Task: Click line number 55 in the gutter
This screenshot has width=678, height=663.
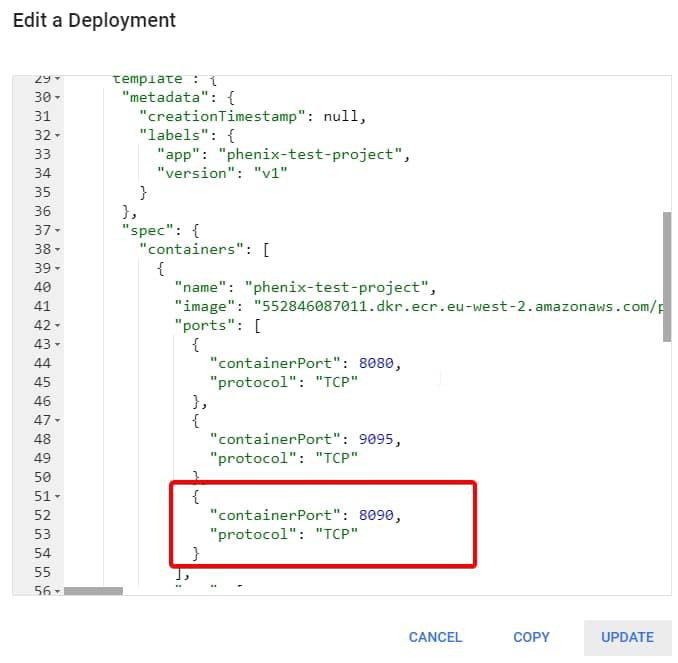Action: click(42, 573)
